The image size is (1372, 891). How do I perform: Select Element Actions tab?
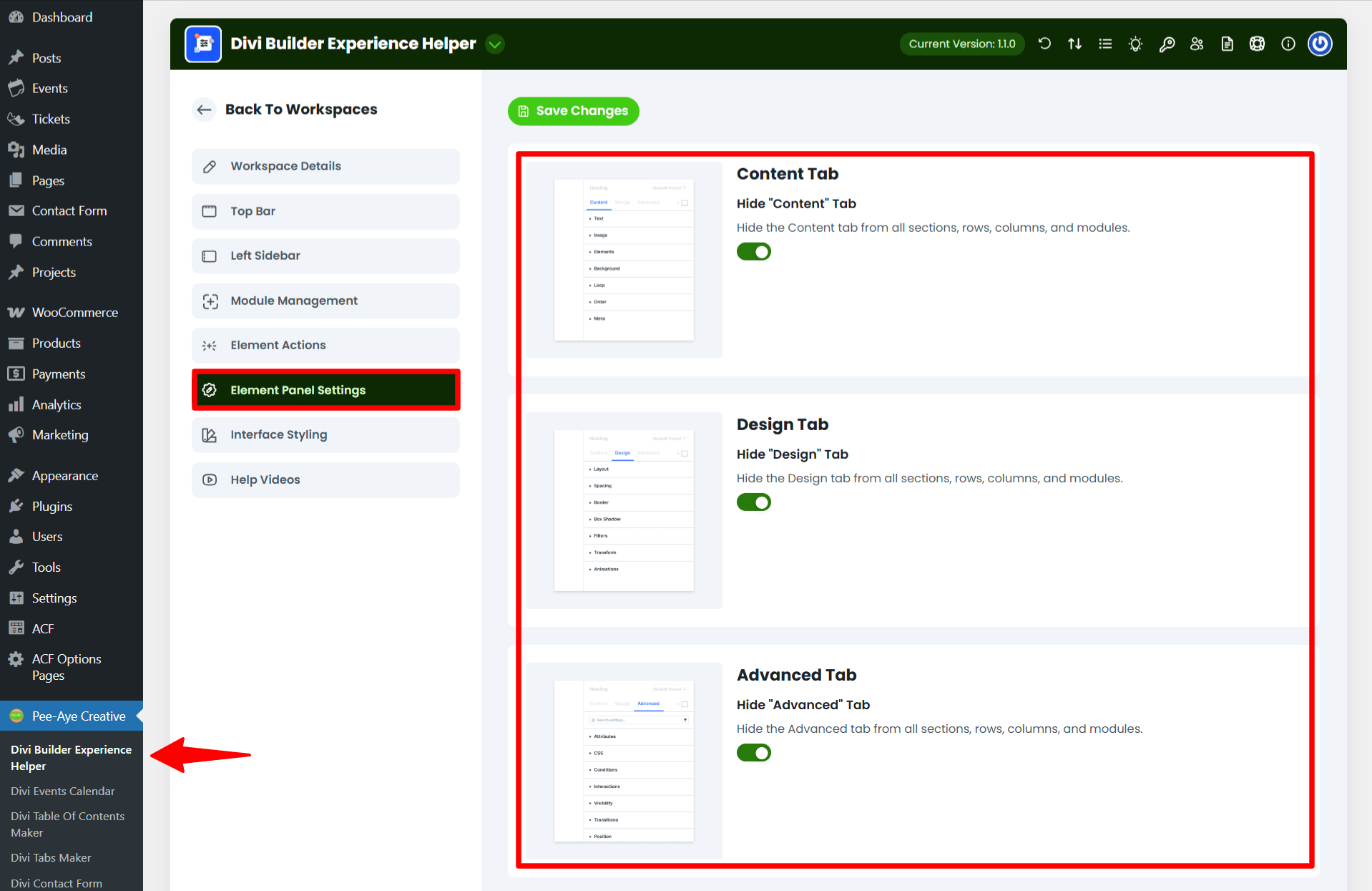[x=325, y=345]
